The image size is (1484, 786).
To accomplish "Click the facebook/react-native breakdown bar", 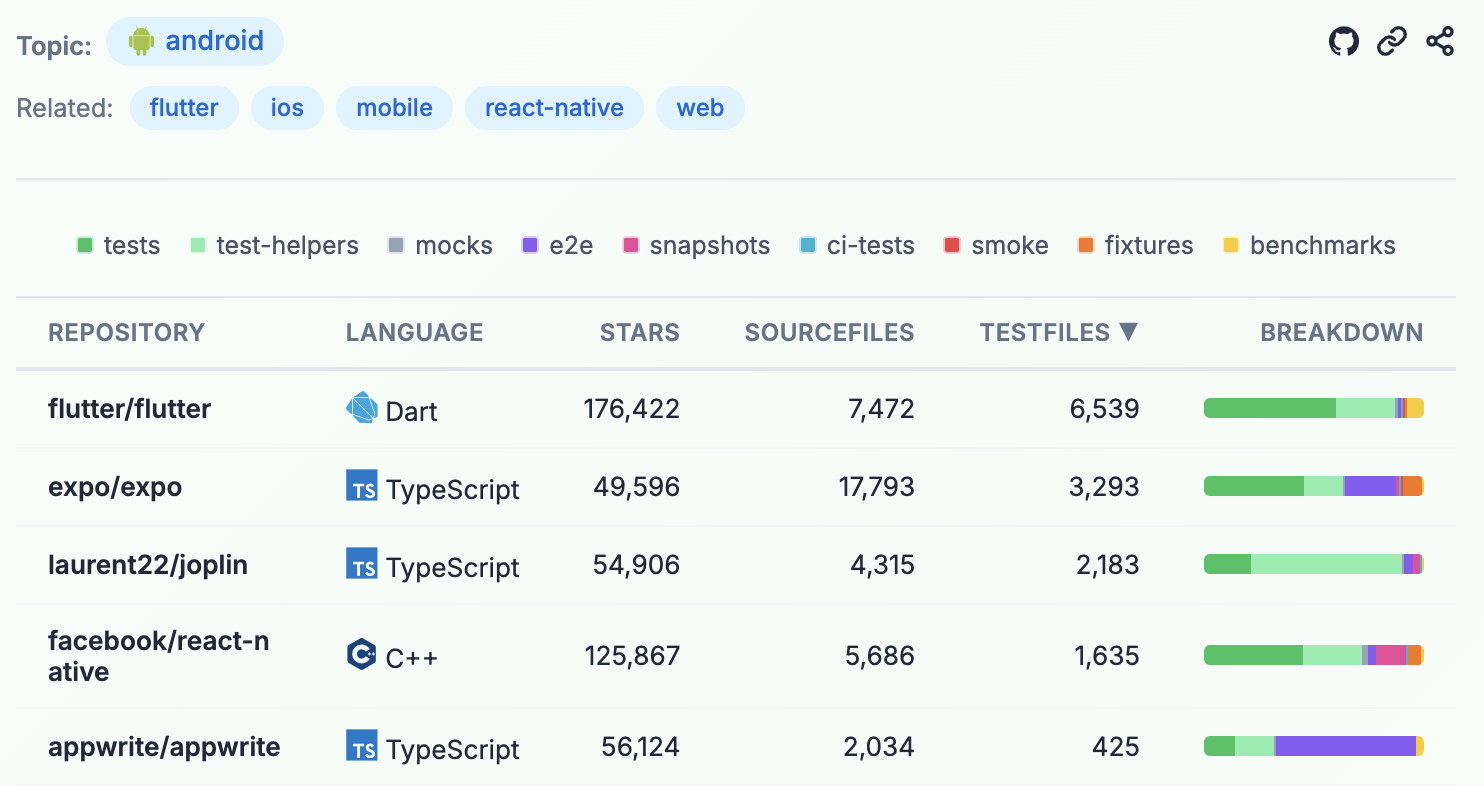I will 1314,655.
